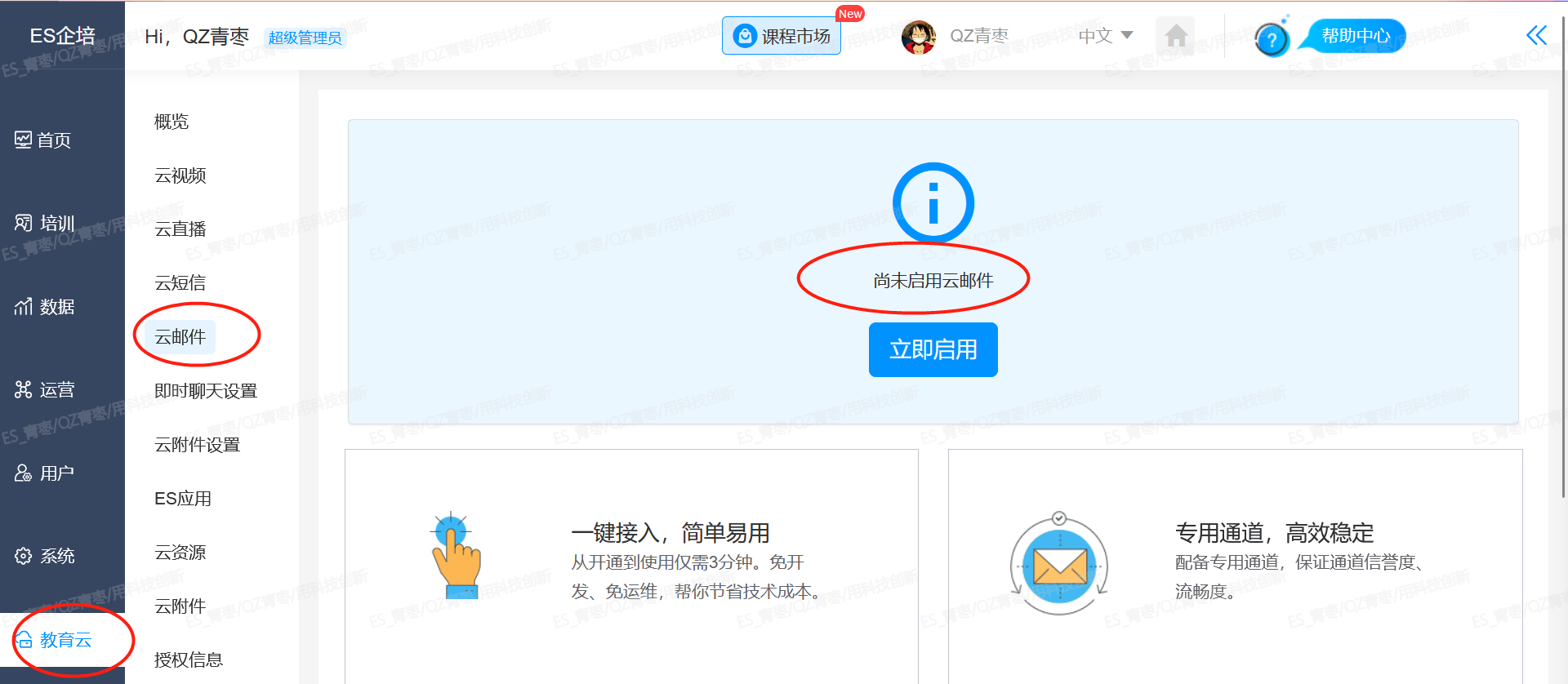This screenshot has height=684, width=1568.
Task: Click the blue info circle icon
Action: (933, 203)
